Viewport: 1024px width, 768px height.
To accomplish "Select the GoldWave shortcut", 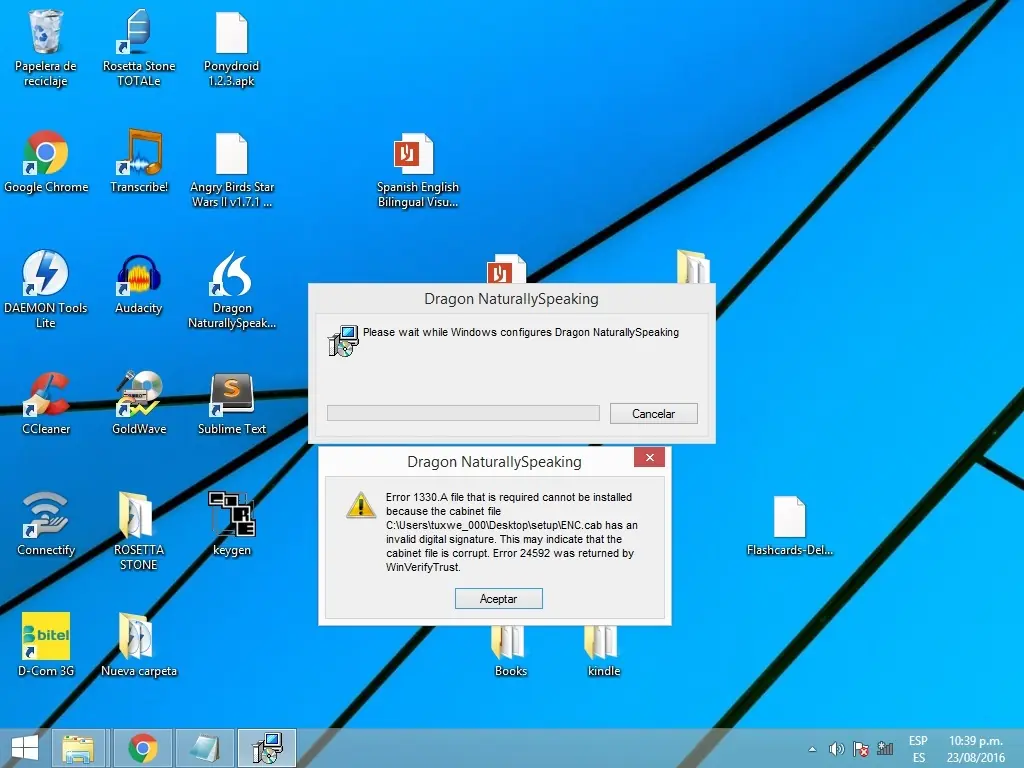I will (138, 402).
